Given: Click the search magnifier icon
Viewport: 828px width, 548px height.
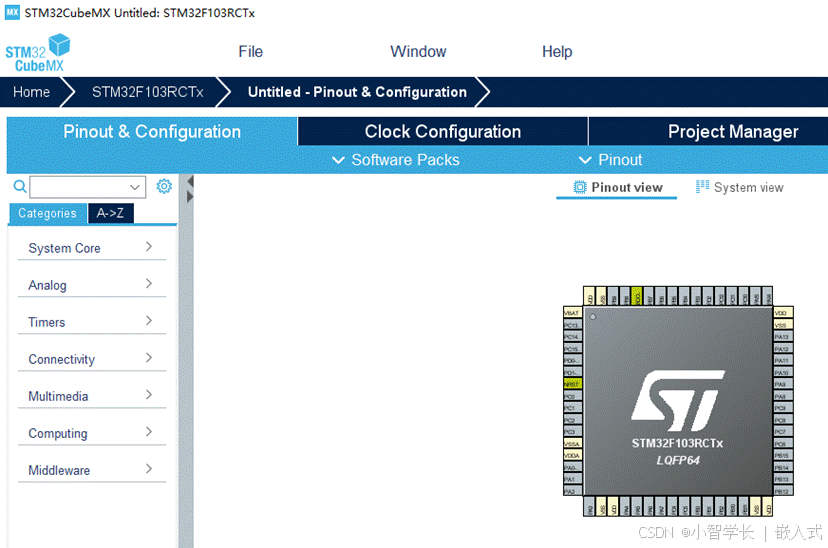Looking at the screenshot, I should click(x=20, y=186).
